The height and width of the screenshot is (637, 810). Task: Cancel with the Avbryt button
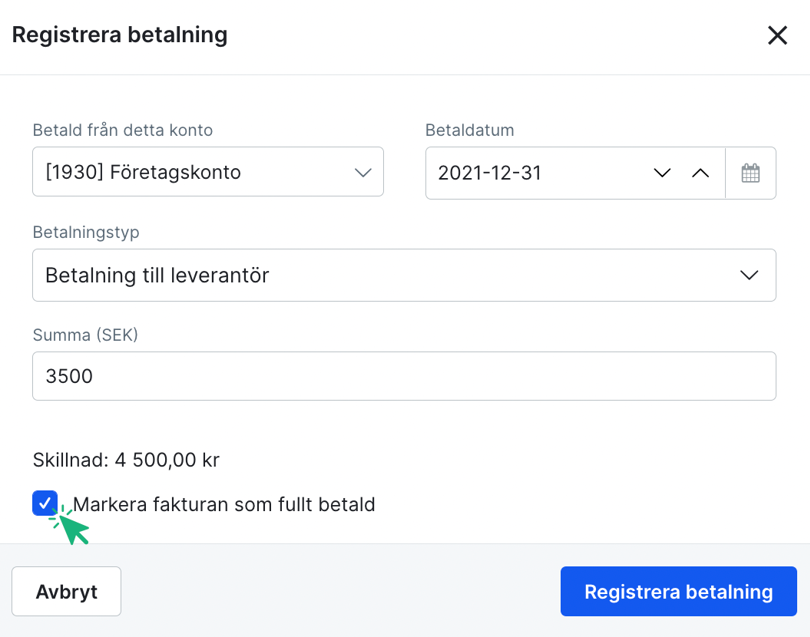click(x=66, y=591)
